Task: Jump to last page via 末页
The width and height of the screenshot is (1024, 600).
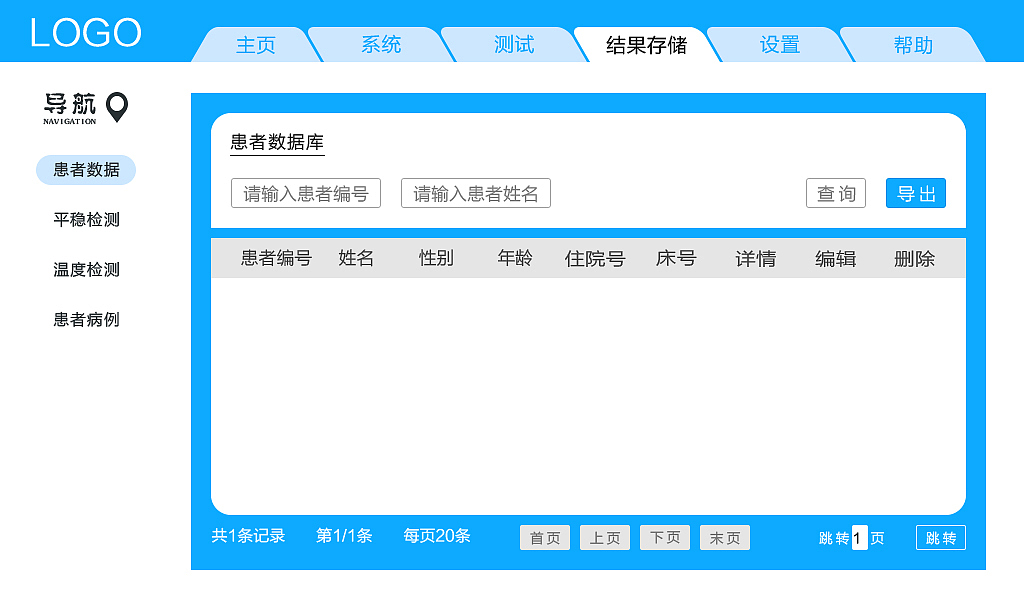Action: pyautogui.click(x=724, y=537)
